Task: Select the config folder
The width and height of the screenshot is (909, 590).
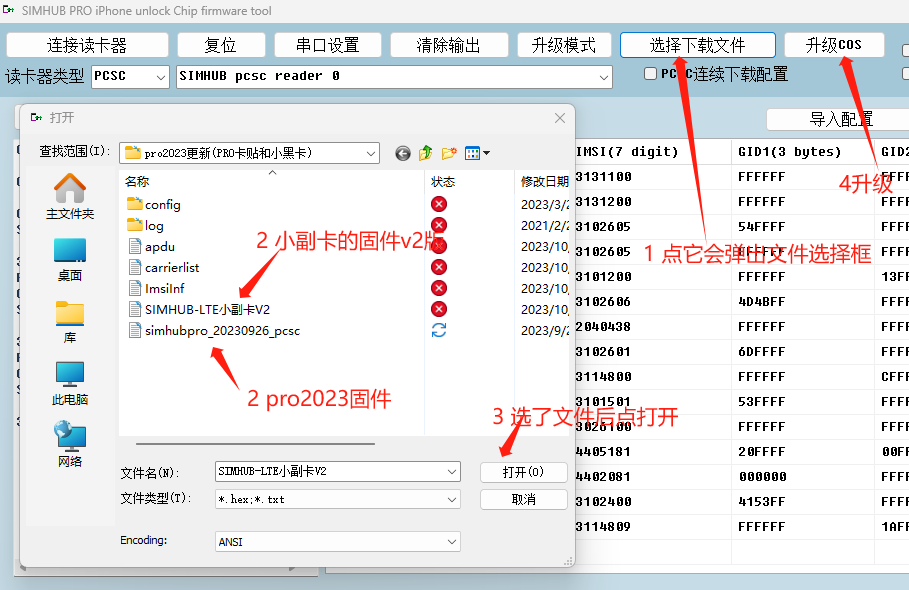Action: click(x=154, y=204)
